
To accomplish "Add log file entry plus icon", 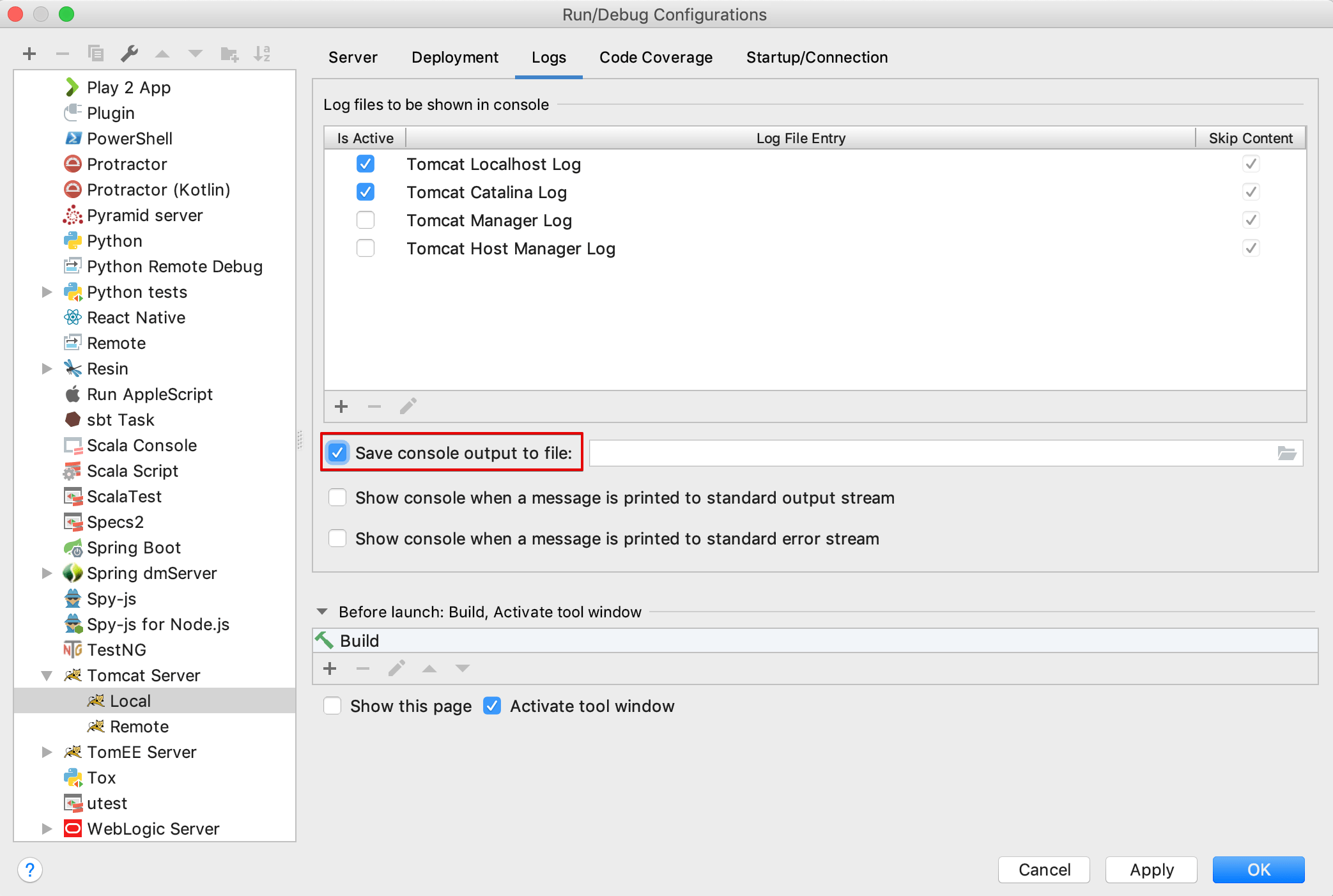I will click(341, 406).
